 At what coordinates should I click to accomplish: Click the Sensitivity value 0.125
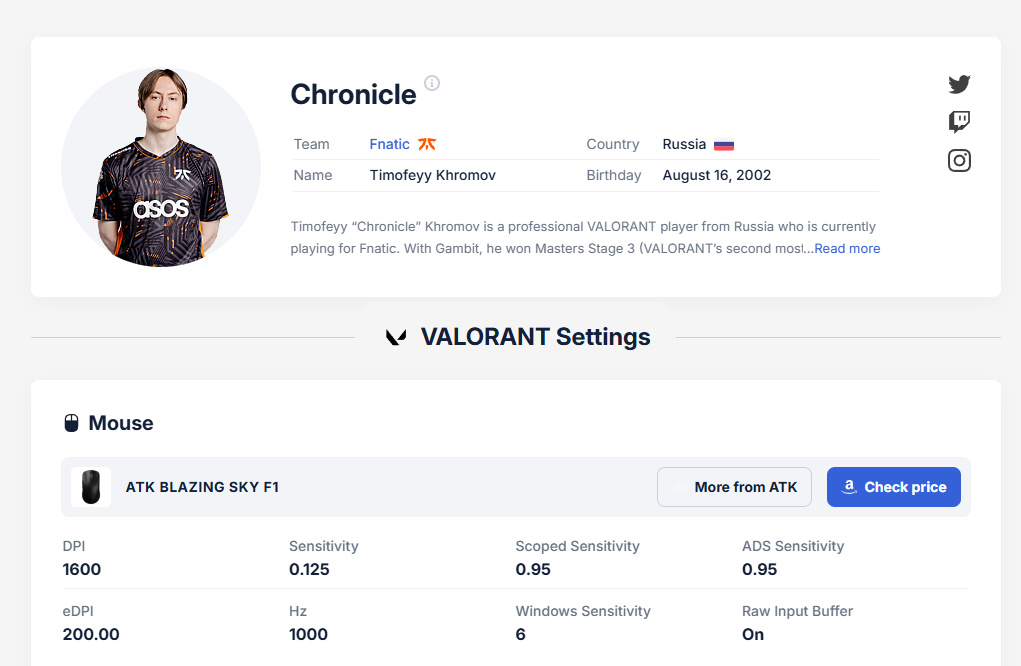pyautogui.click(x=309, y=569)
